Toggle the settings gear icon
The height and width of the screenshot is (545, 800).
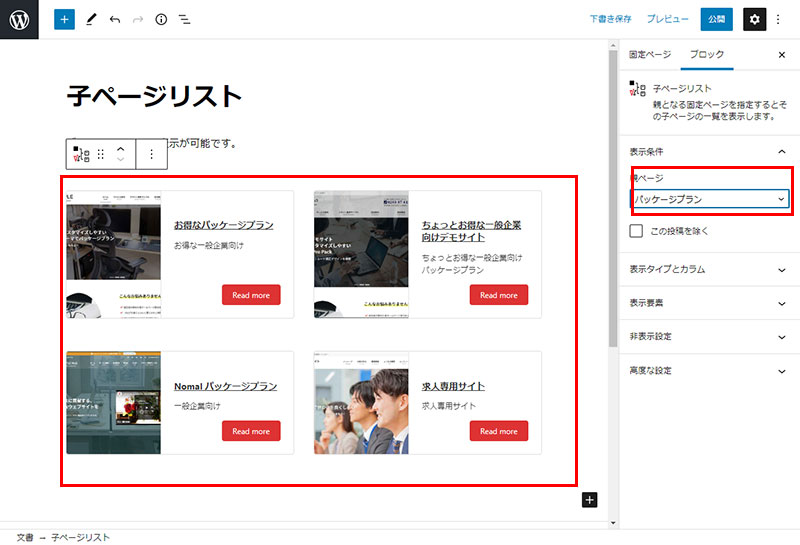[754, 19]
